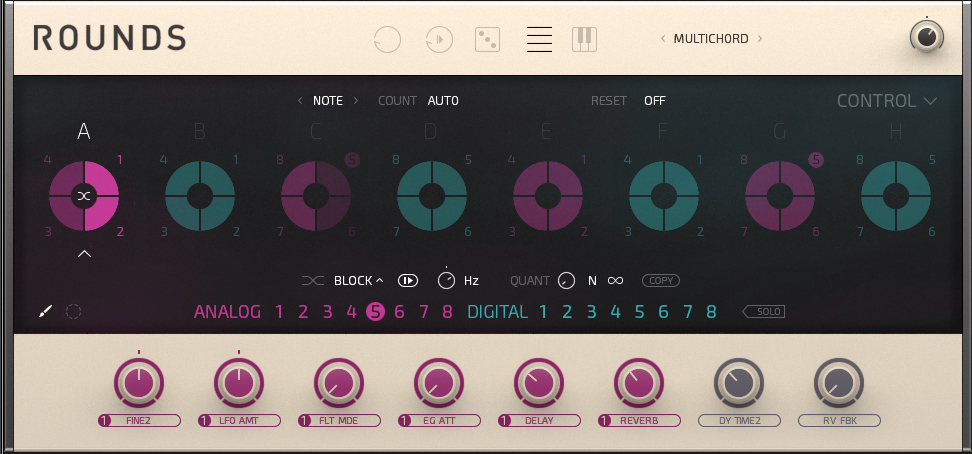Screen dimensions: 972x454
Task: Select block C label
Action: click(316, 131)
